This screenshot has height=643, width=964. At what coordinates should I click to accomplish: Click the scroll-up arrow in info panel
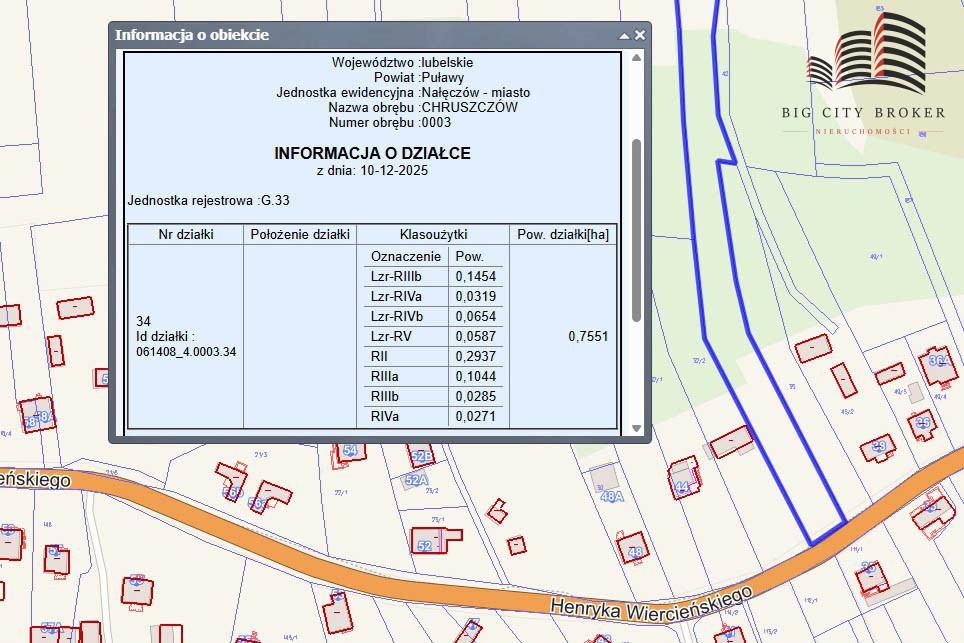click(636, 59)
